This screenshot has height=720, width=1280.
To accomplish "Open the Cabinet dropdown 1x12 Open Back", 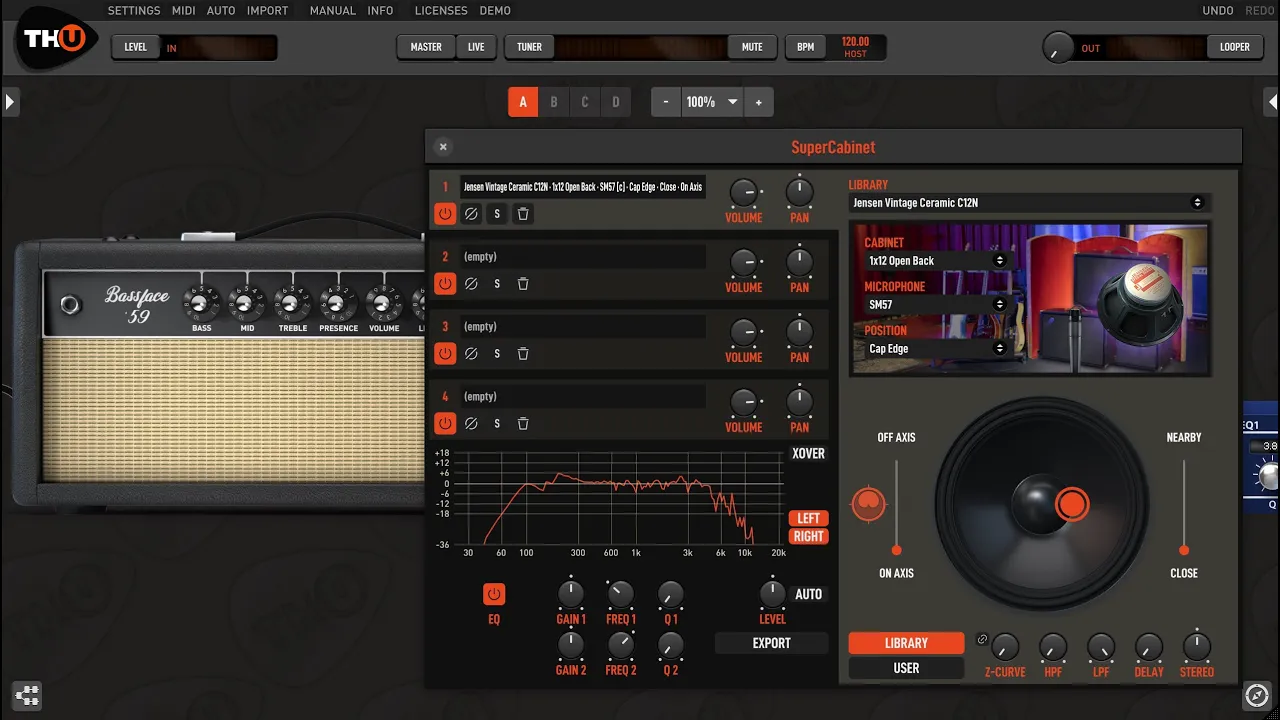I will (936, 260).
